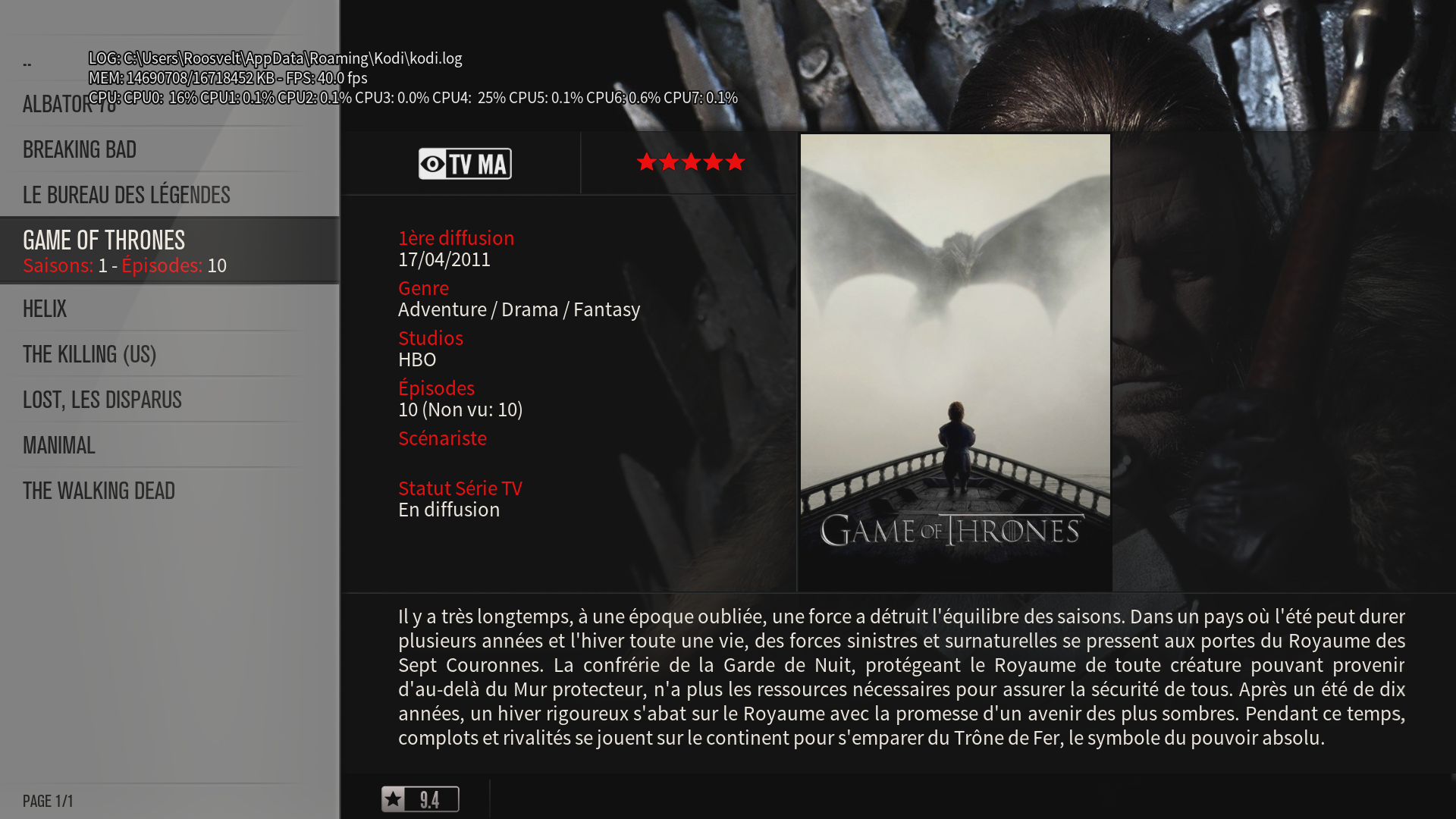Click the eye symbol in TV MA badge

click(x=433, y=164)
